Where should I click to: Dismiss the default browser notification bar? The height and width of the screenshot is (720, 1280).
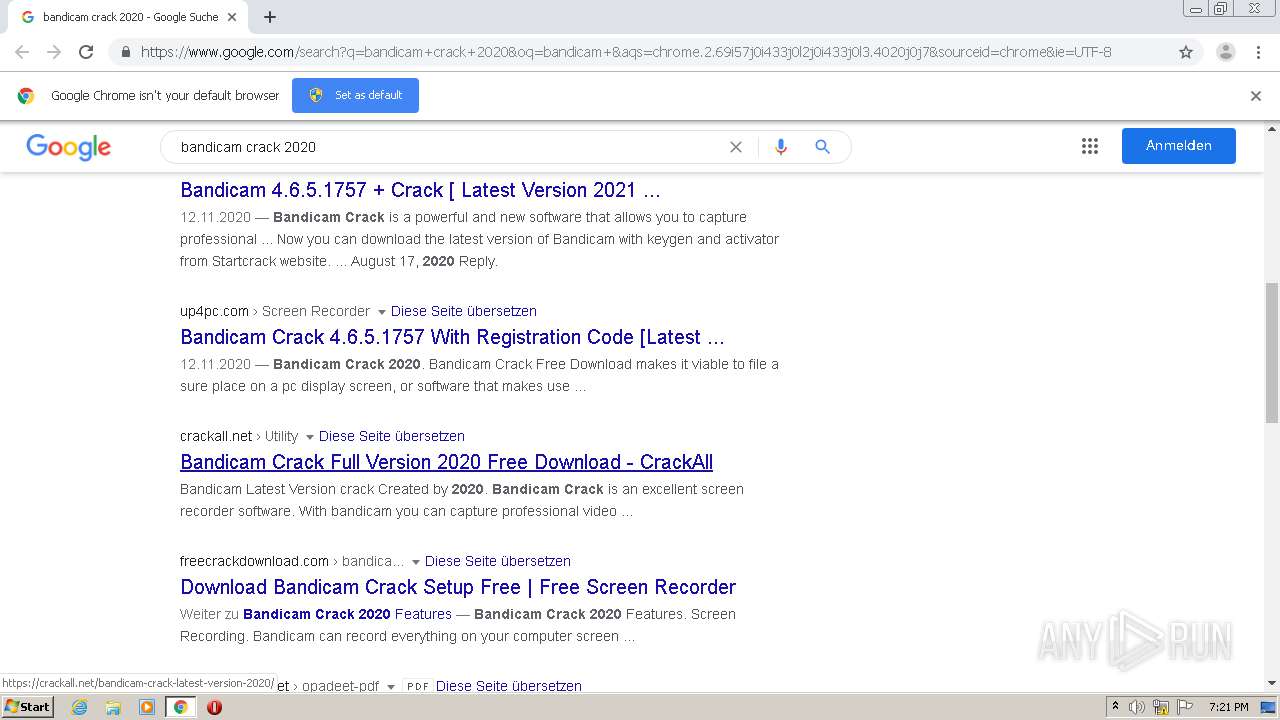(1256, 96)
